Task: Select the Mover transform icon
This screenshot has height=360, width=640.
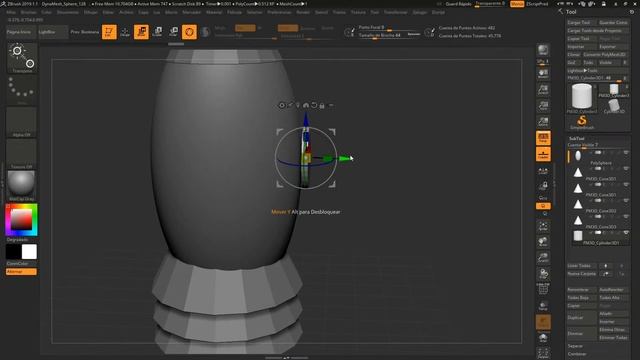Action: click(x=141, y=32)
